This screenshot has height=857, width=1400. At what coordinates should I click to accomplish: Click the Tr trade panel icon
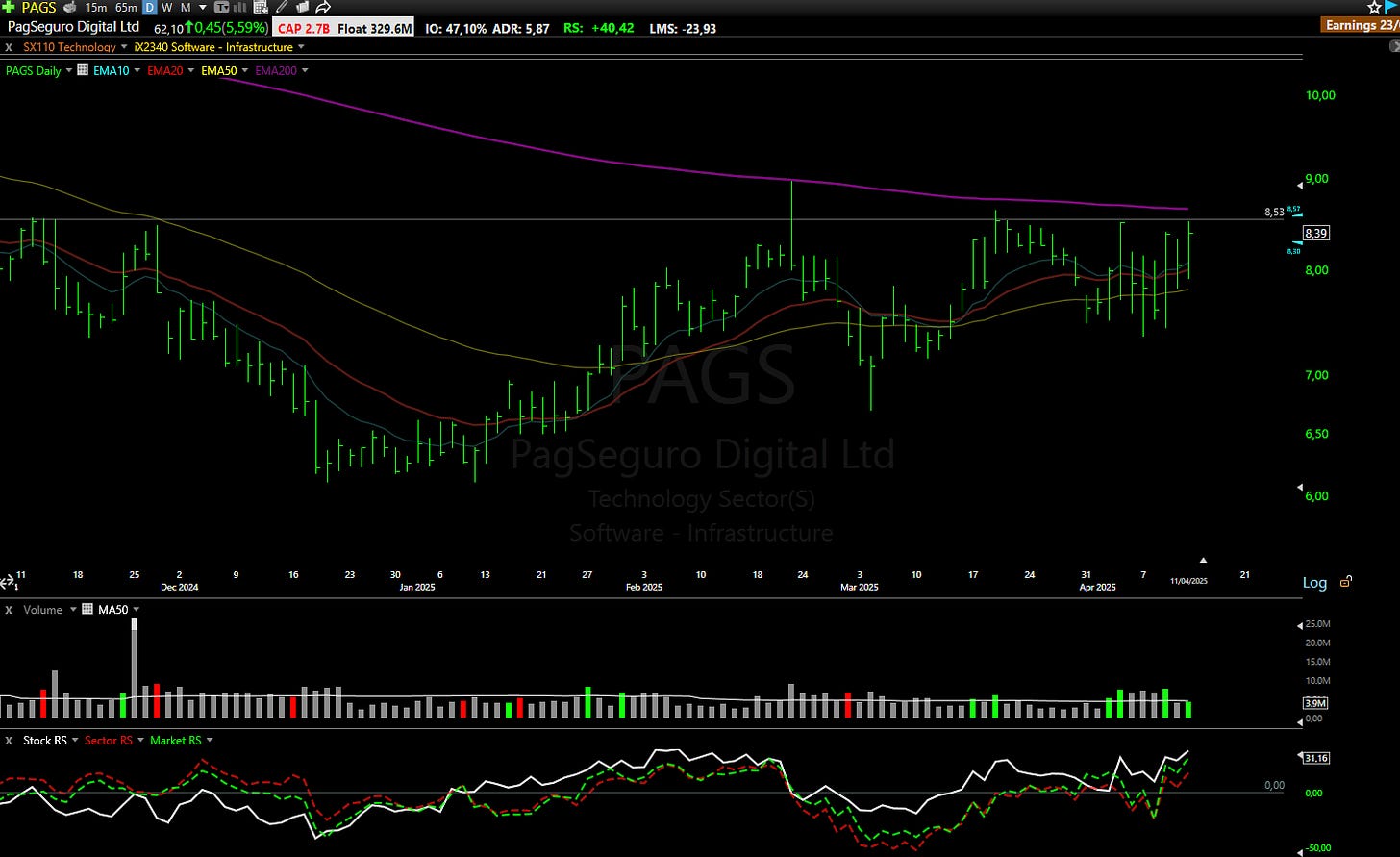coord(221,8)
